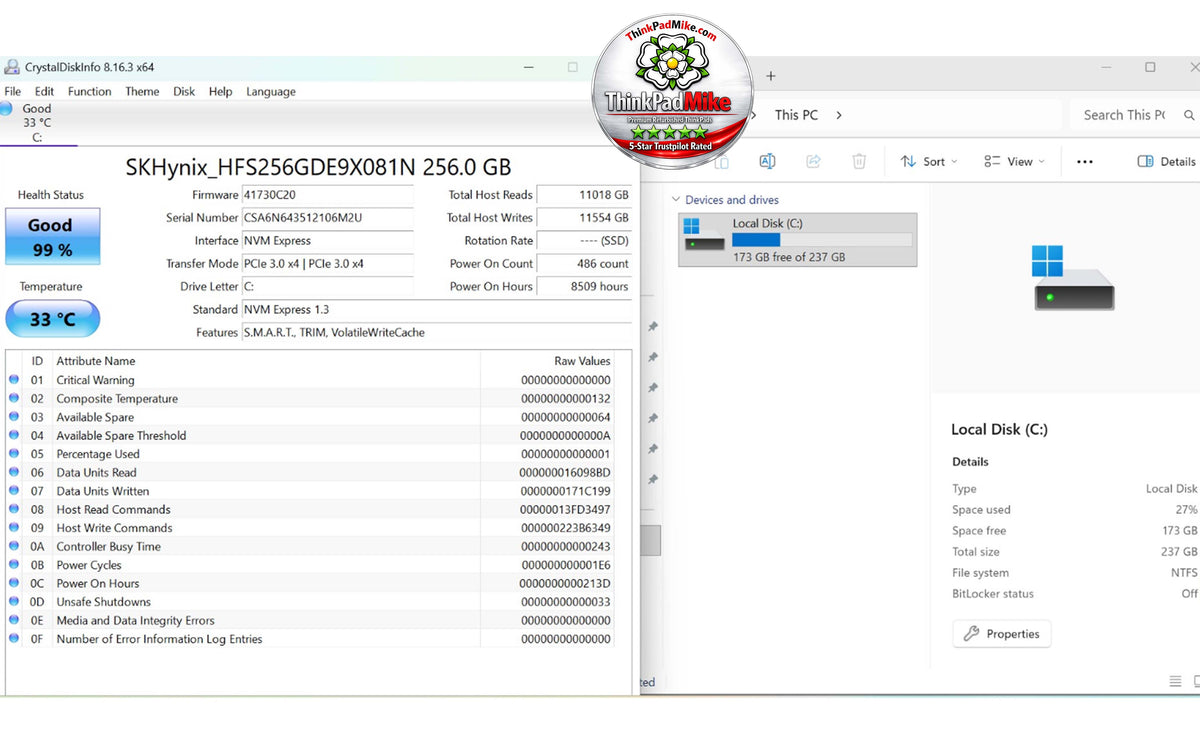1200x754 pixels.
Task: Click the Properties button for Local Disk
Action: click(x=1002, y=634)
